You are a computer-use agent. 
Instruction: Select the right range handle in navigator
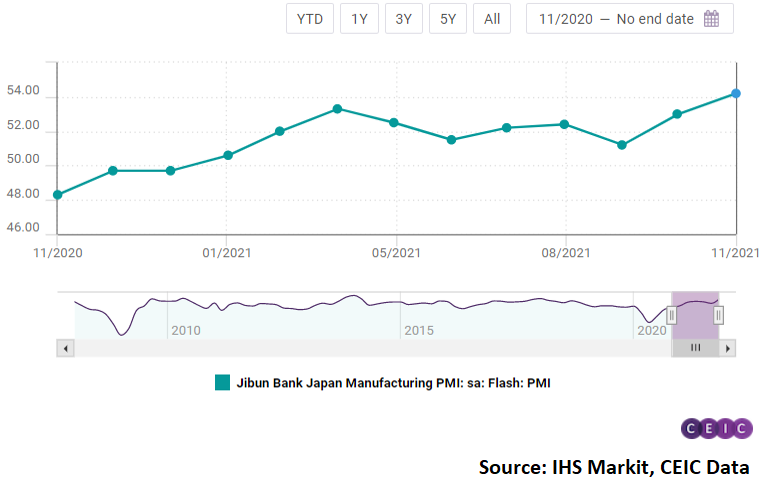718,315
